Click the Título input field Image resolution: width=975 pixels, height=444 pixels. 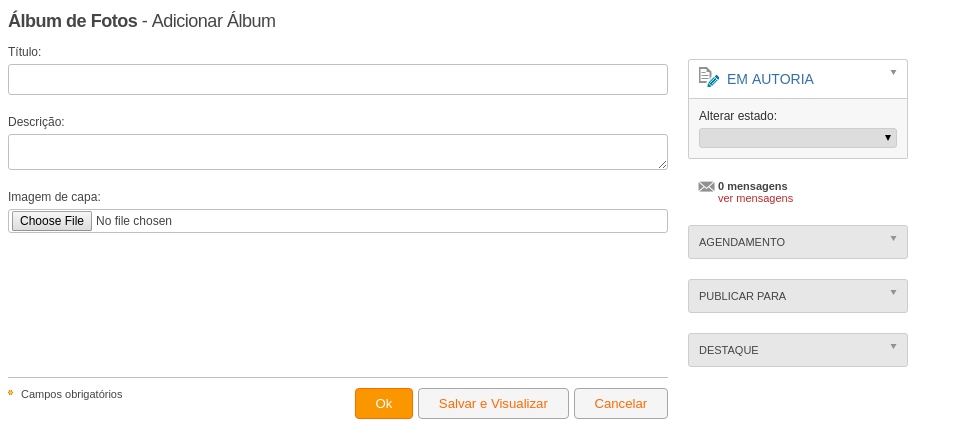pos(338,80)
